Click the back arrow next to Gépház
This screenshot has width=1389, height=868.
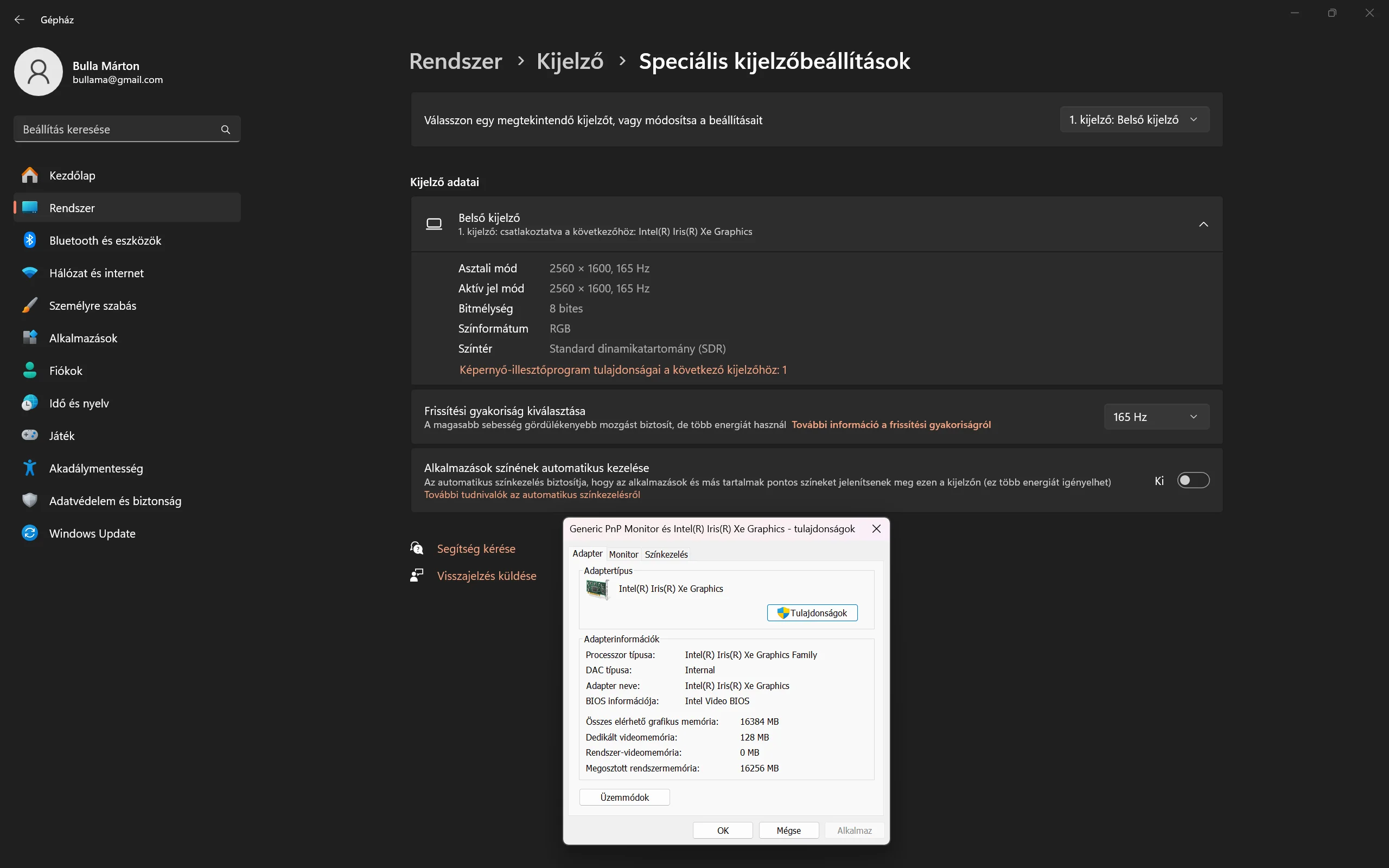pyautogui.click(x=20, y=20)
